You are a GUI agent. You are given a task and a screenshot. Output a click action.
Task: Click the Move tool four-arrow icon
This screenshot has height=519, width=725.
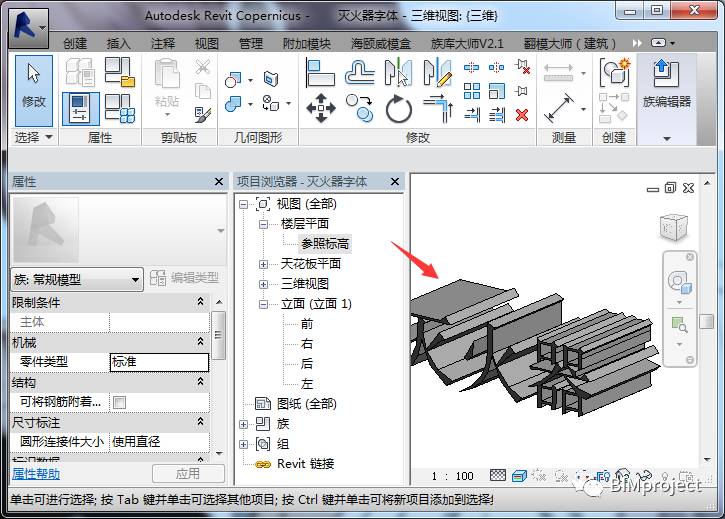321,108
